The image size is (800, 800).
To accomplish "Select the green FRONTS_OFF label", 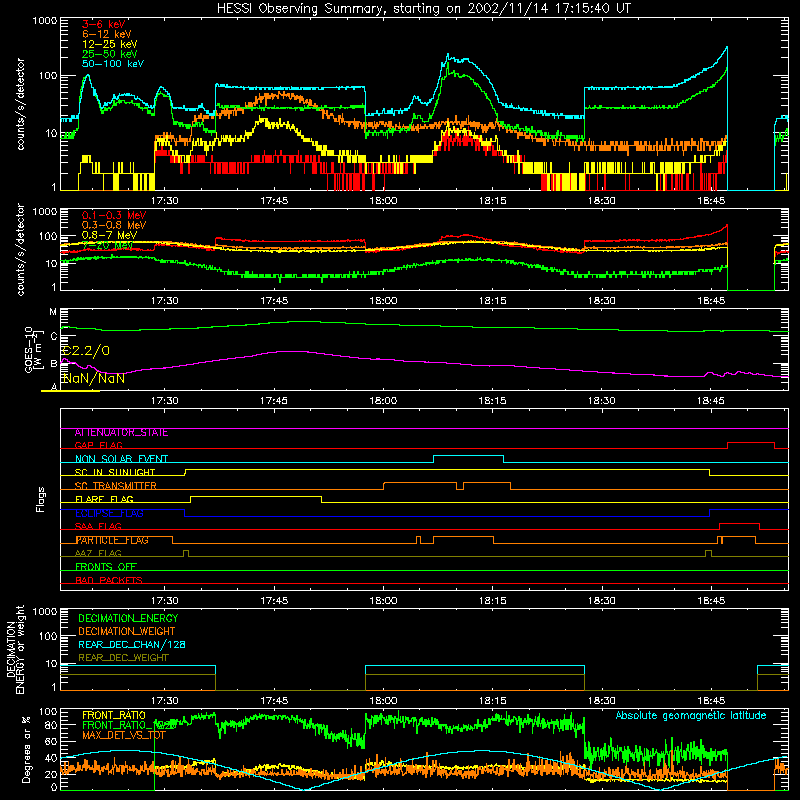I will pos(106,567).
